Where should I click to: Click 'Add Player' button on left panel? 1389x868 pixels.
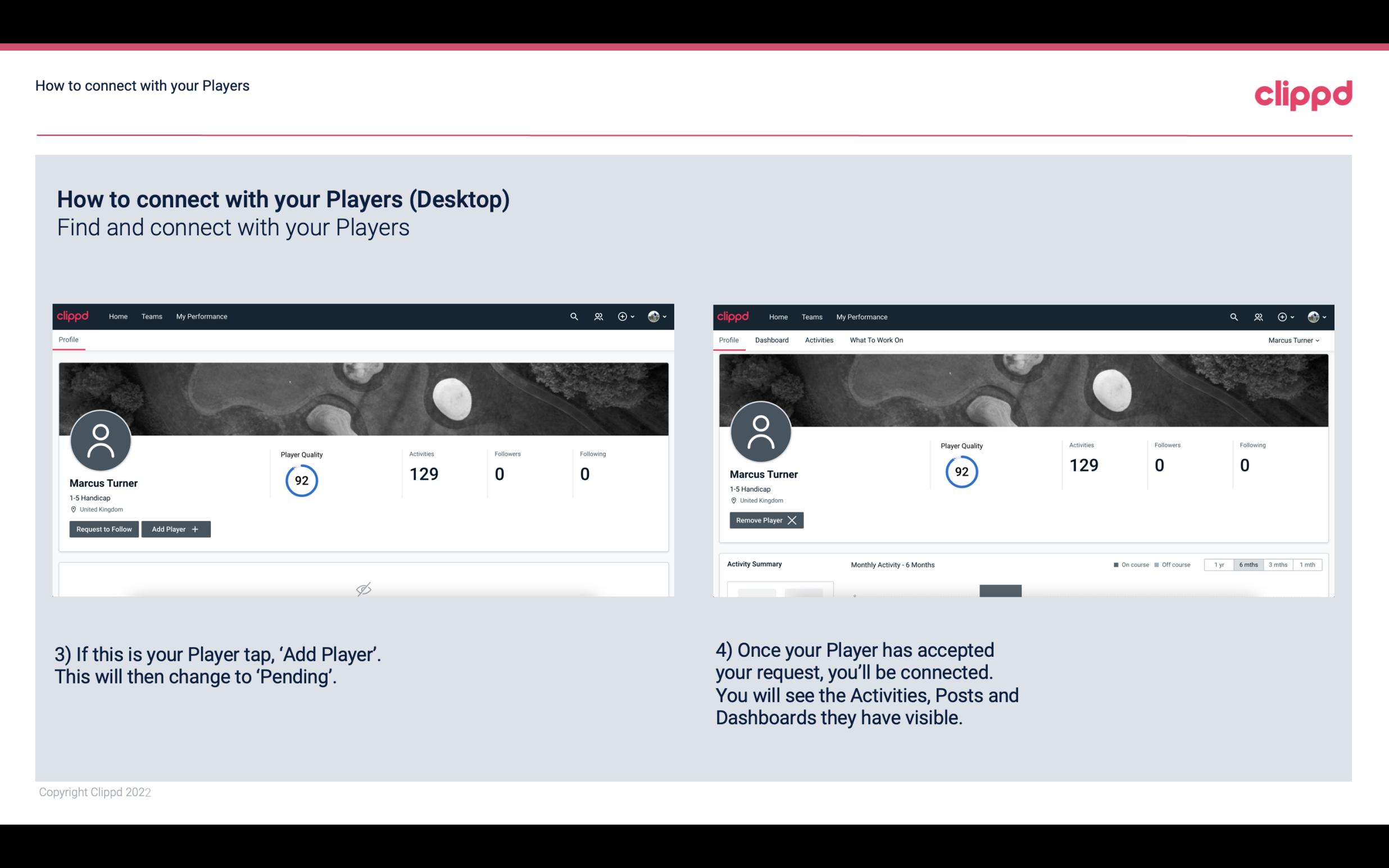[176, 528]
